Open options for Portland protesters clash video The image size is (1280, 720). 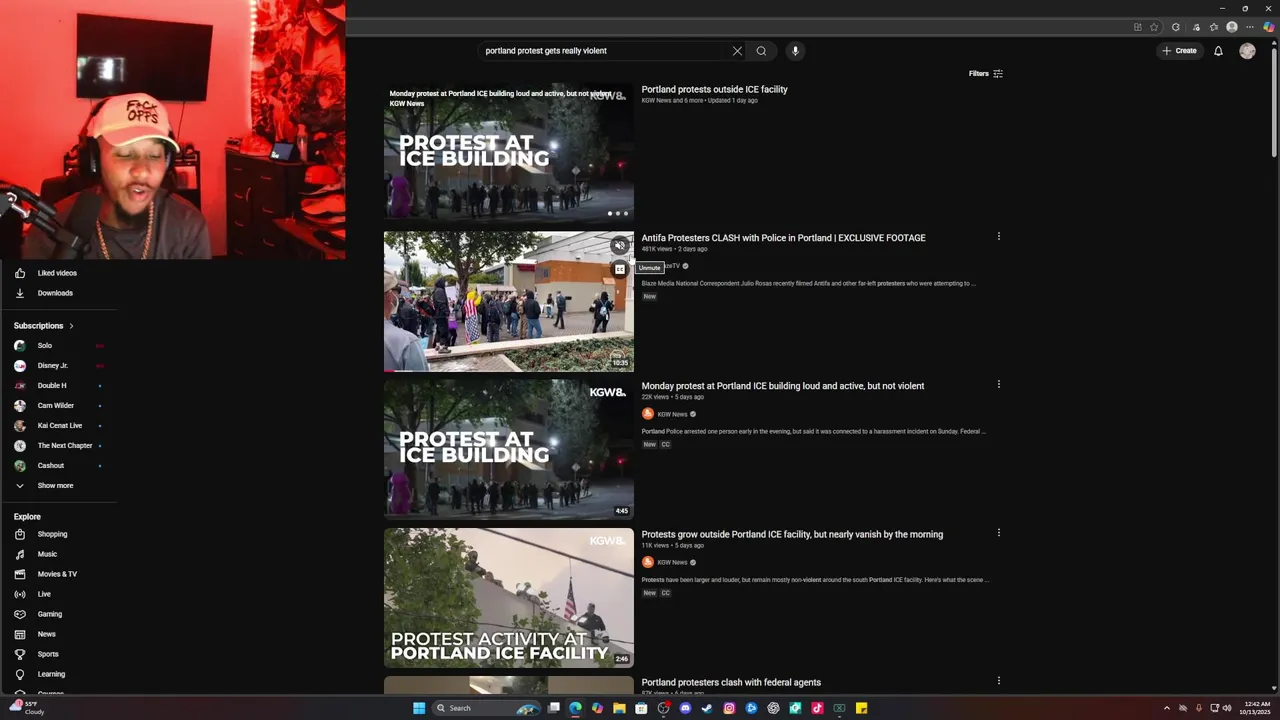(998, 681)
